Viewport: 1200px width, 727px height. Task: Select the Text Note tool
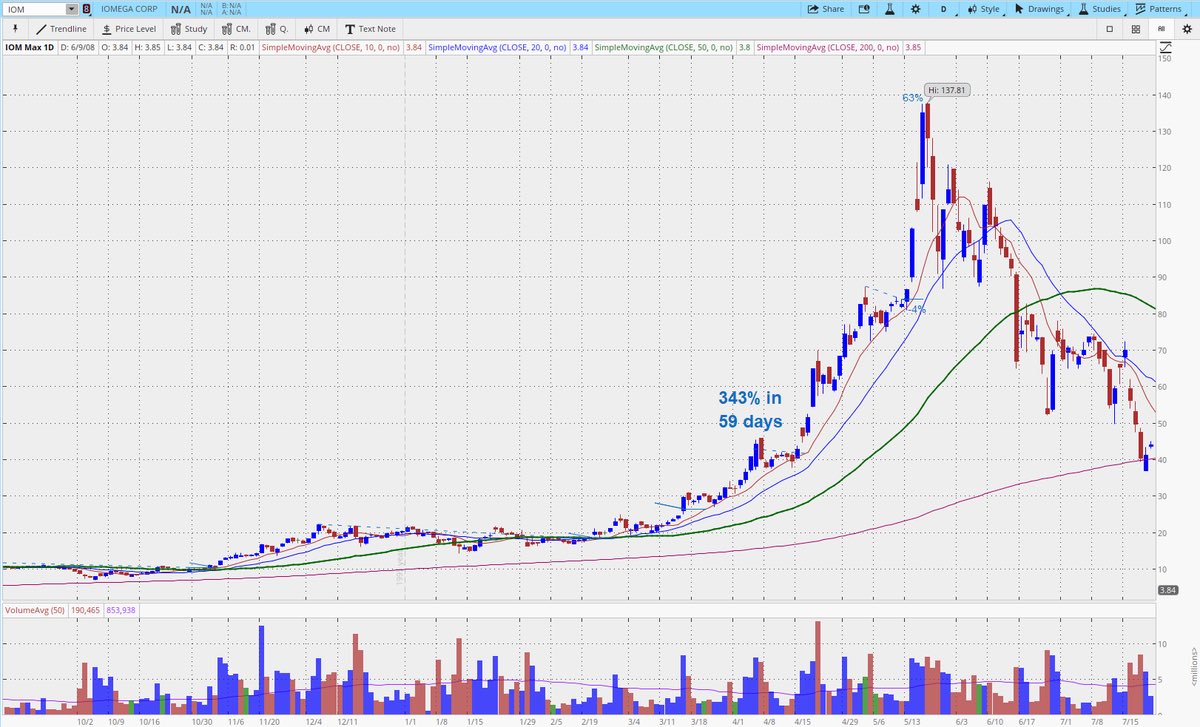371,29
